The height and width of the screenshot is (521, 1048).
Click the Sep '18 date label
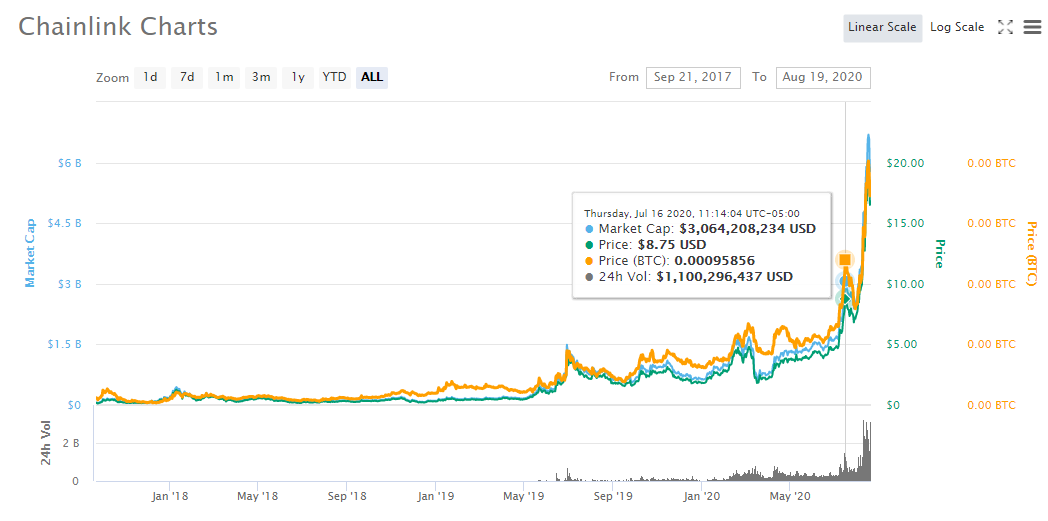pyautogui.click(x=347, y=496)
